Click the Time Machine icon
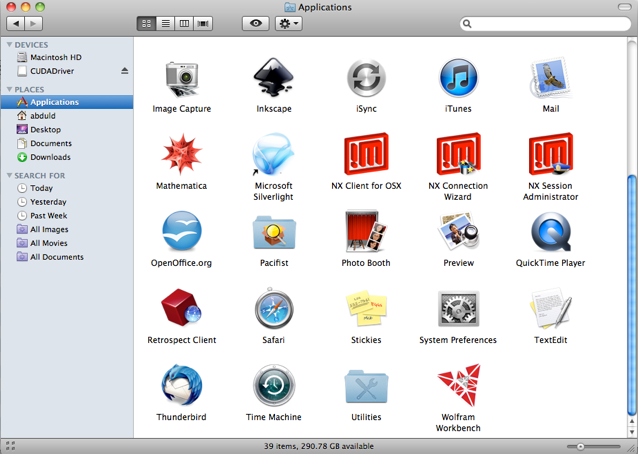Screen dimensions: 639x455 (273, 385)
